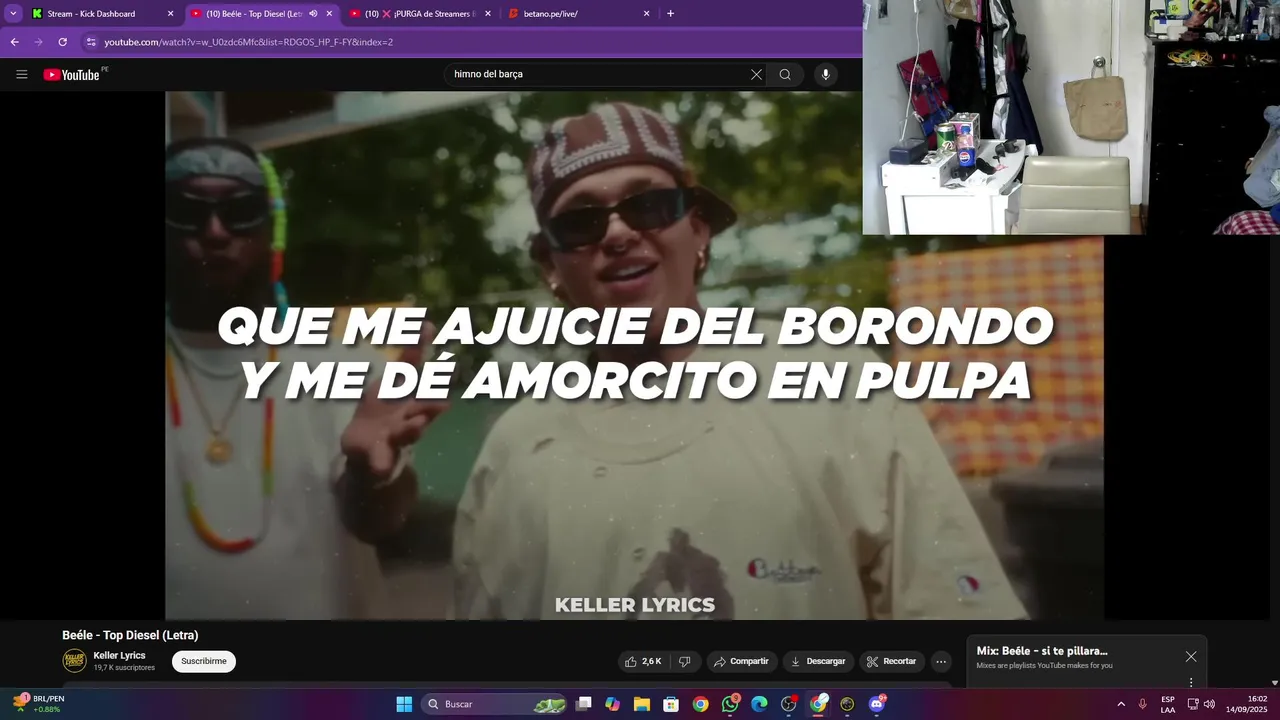Viewport: 1280px width, 720px height.
Task: Switch to betano.pe/live tab
Action: coord(578,14)
